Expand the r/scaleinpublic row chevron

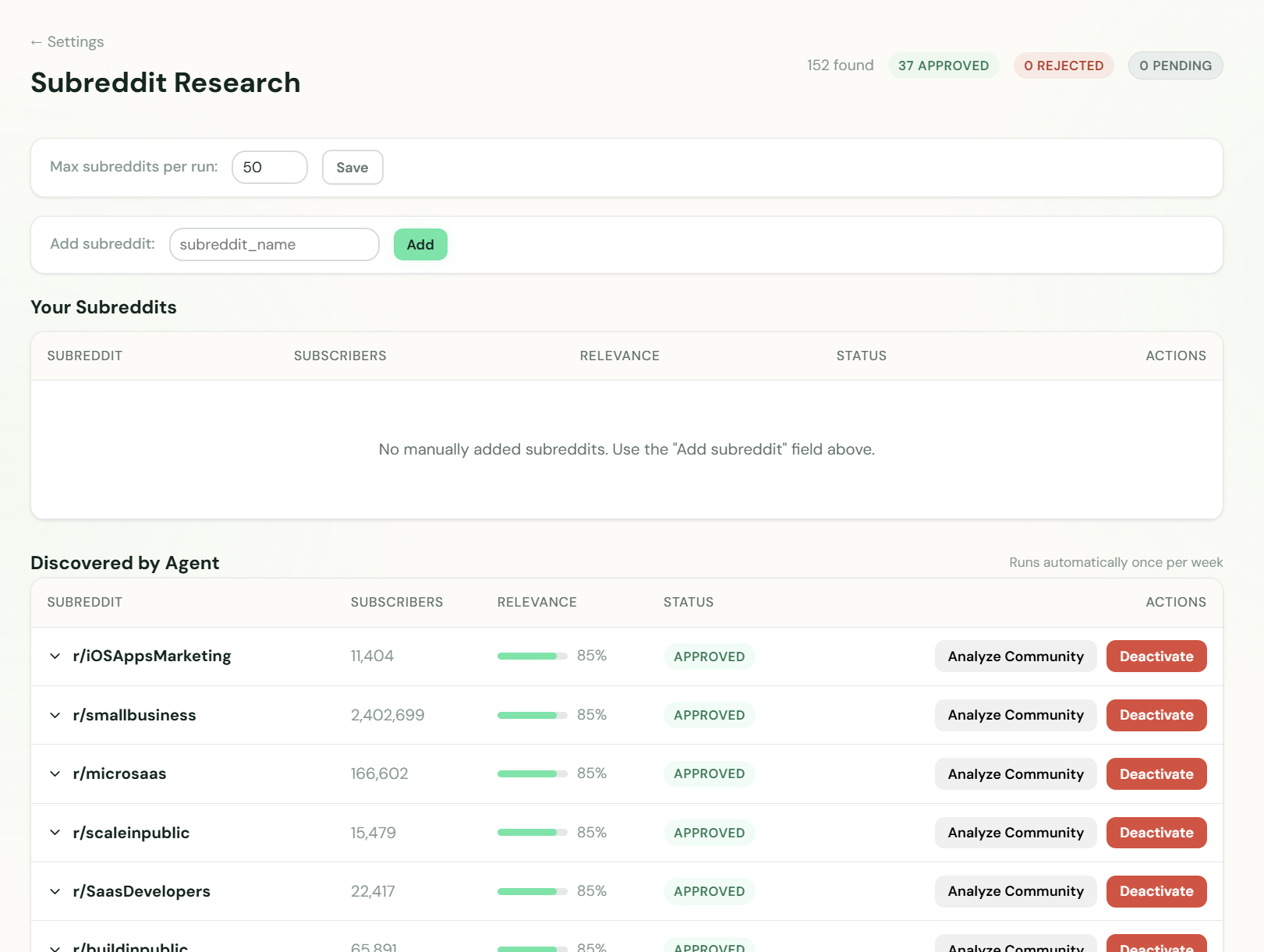55,833
